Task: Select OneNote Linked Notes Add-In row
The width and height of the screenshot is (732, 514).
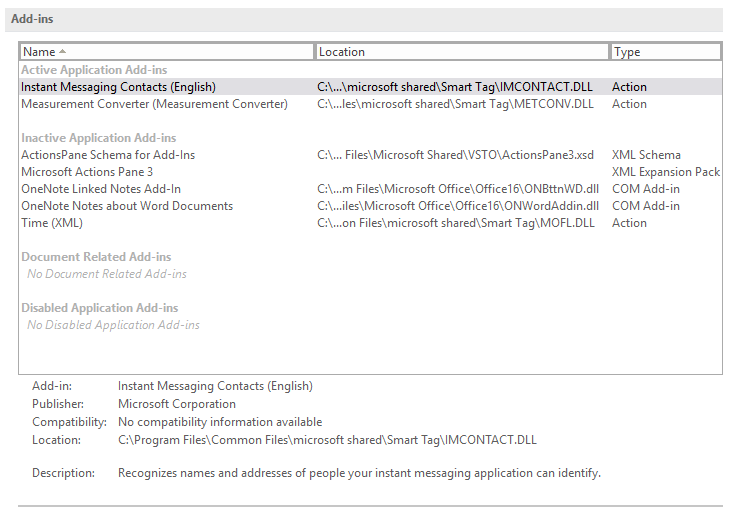Action: [x=371, y=189]
